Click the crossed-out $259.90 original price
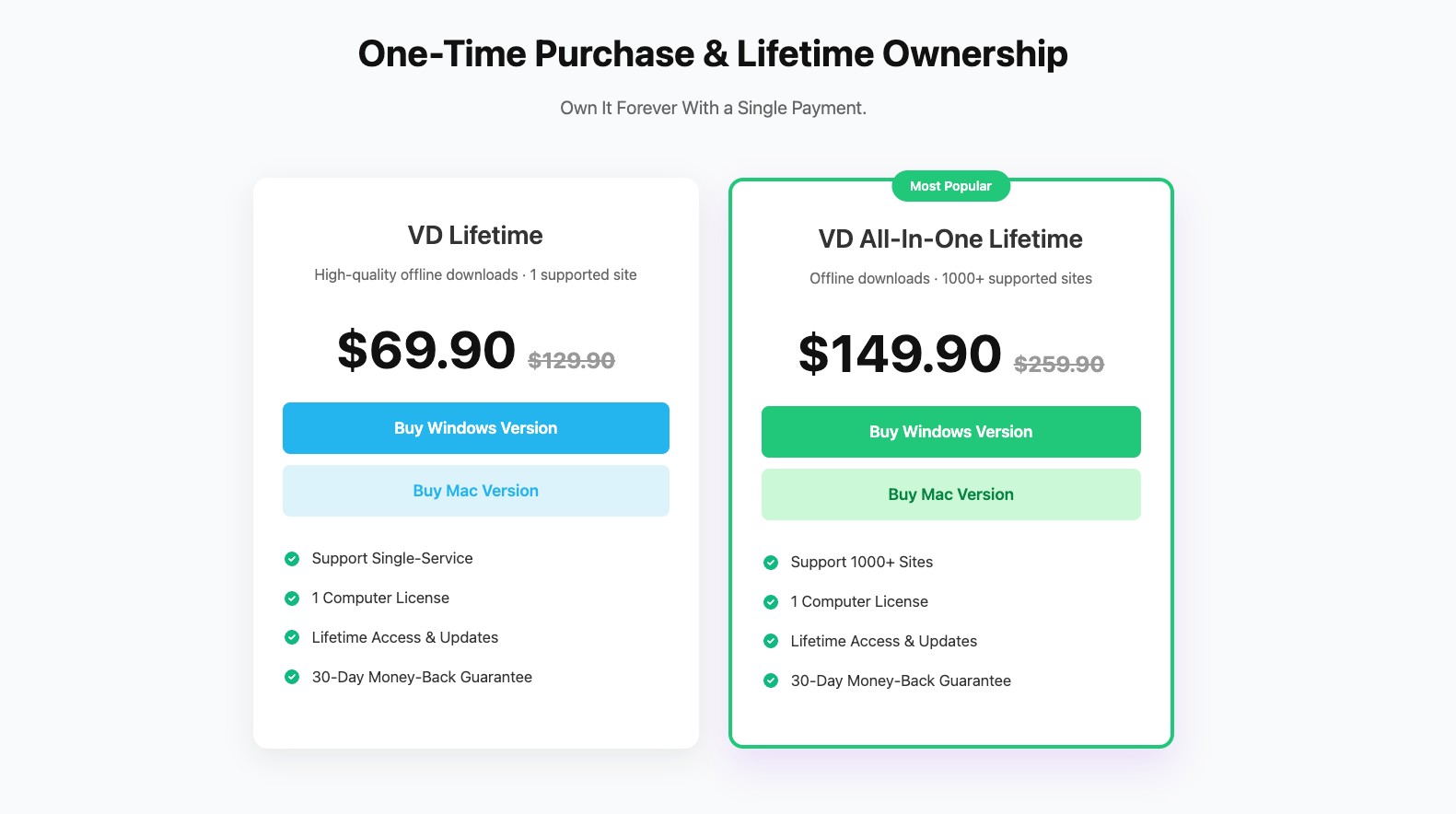The height and width of the screenshot is (814, 1456). click(1058, 365)
